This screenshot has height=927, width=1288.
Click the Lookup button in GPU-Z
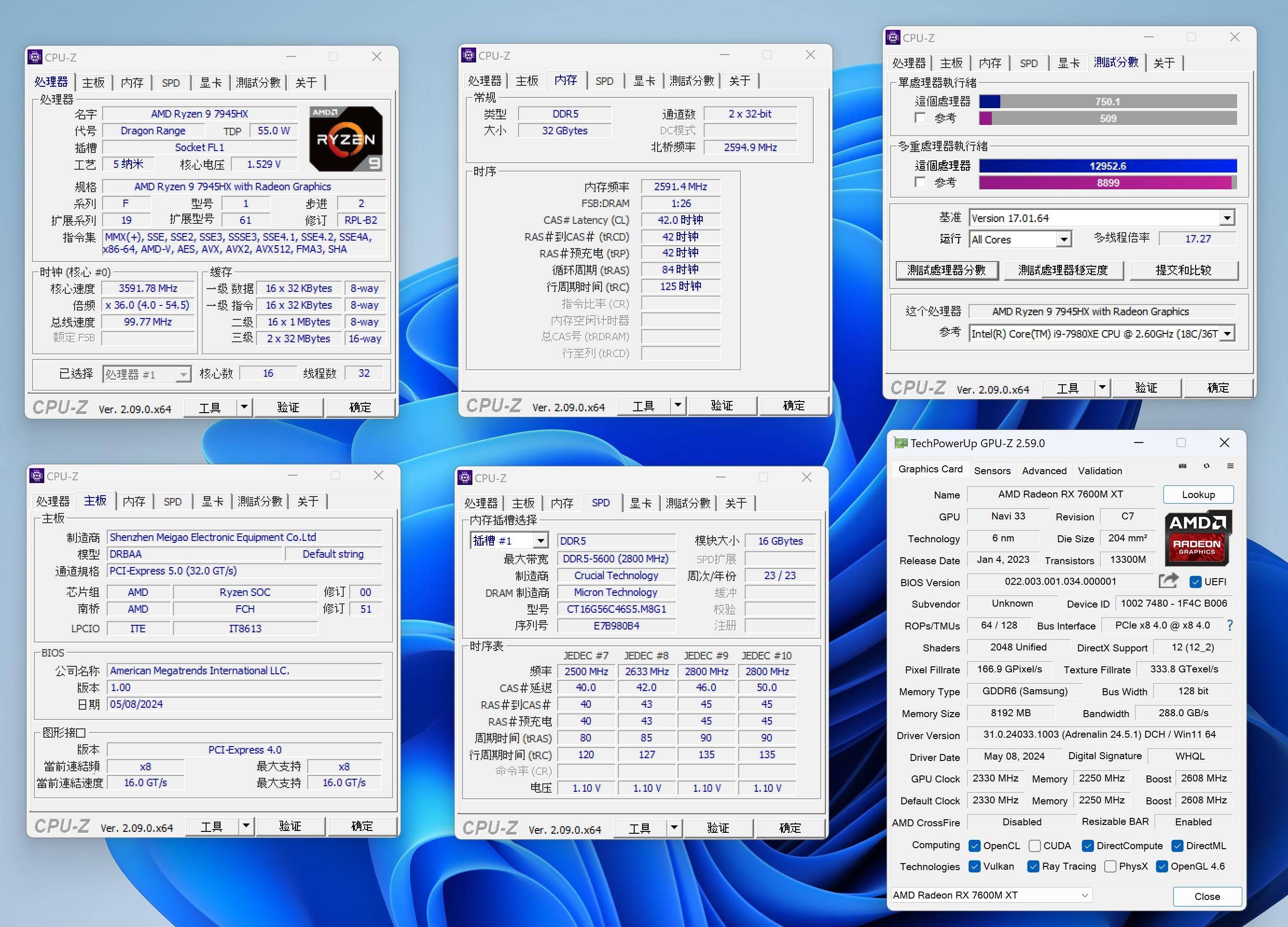pyautogui.click(x=1198, y=494)
